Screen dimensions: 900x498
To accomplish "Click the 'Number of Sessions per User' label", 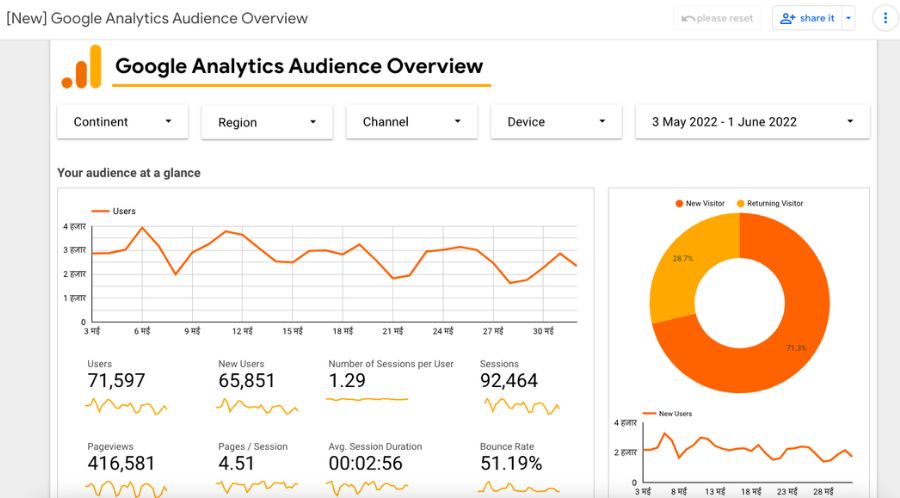I will (x=391, y=364).
